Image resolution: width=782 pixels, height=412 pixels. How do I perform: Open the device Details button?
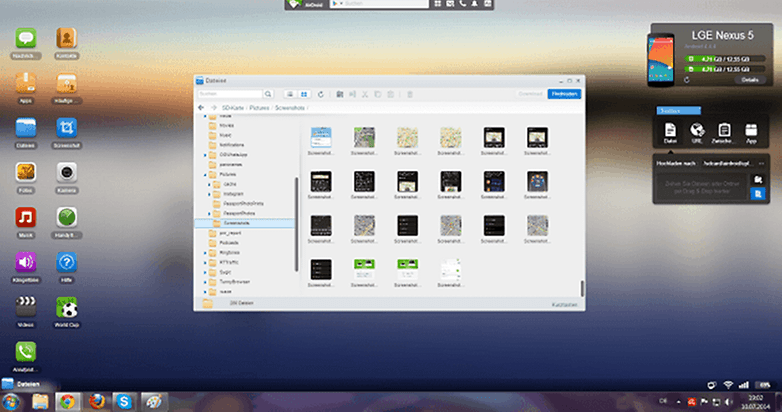(x=750, y=80)
